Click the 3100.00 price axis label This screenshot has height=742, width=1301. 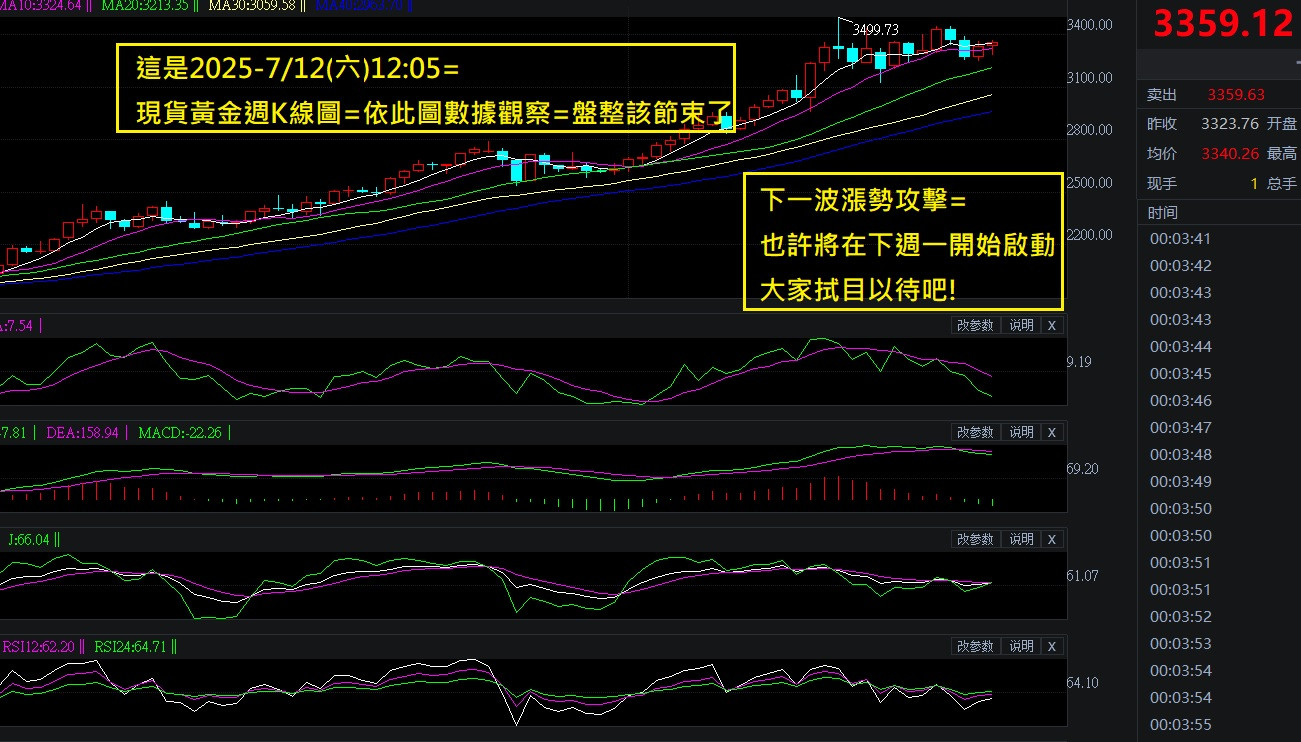pyautogui.click(x=1092, y=77)
